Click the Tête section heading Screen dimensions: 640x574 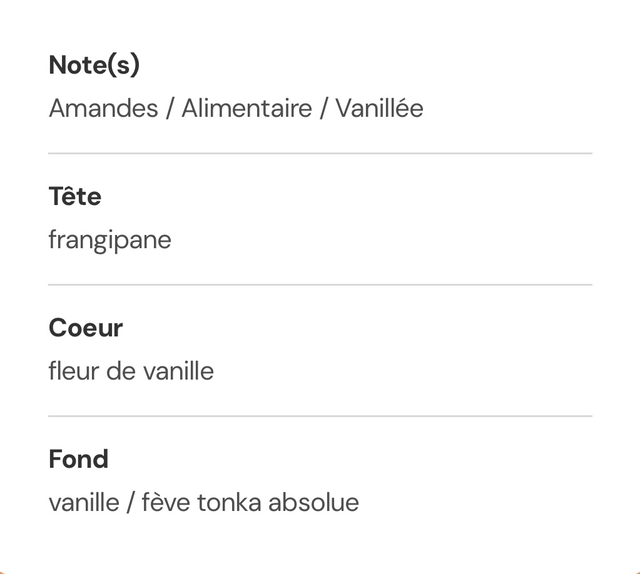click(75, 197)
